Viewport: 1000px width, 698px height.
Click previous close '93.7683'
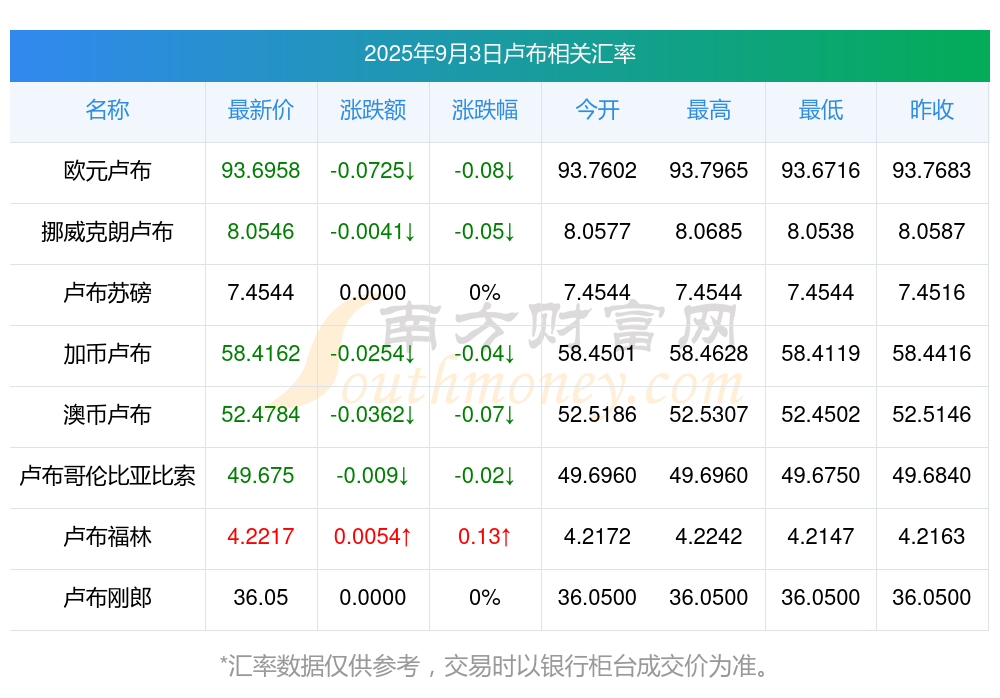[932, 170]
